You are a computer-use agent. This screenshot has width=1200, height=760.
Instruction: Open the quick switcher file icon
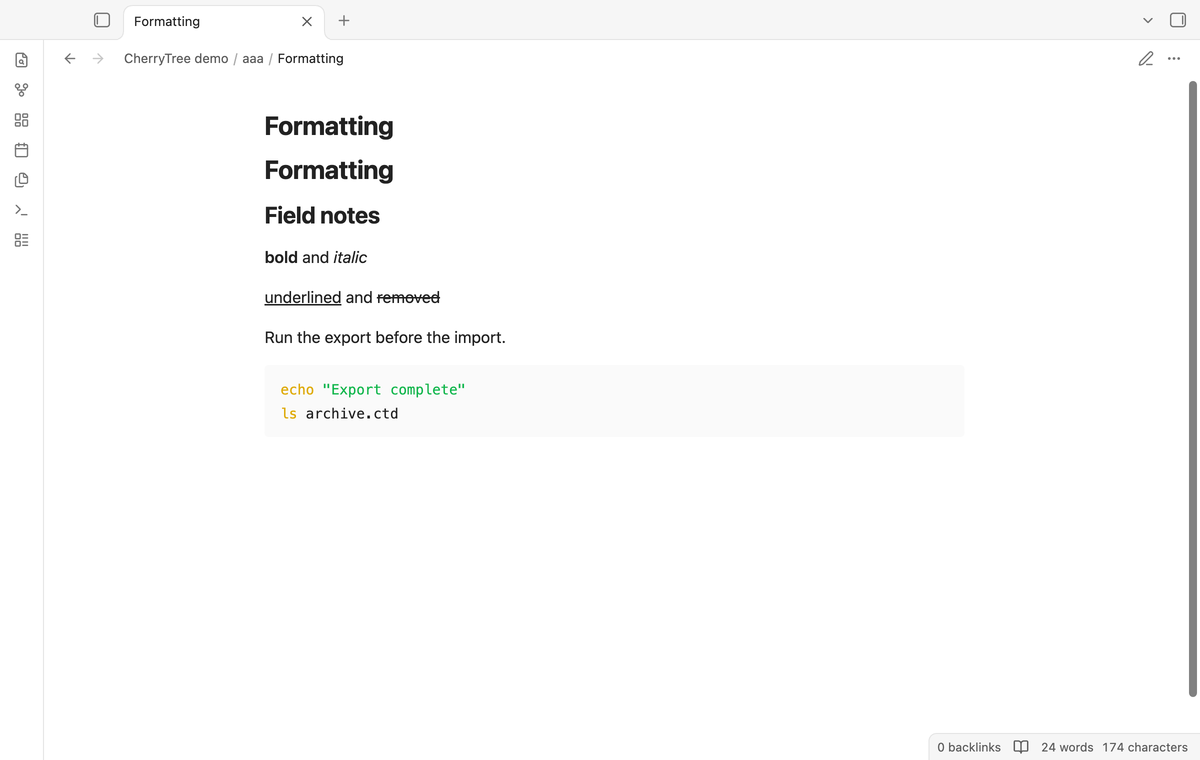coord(21,60)
